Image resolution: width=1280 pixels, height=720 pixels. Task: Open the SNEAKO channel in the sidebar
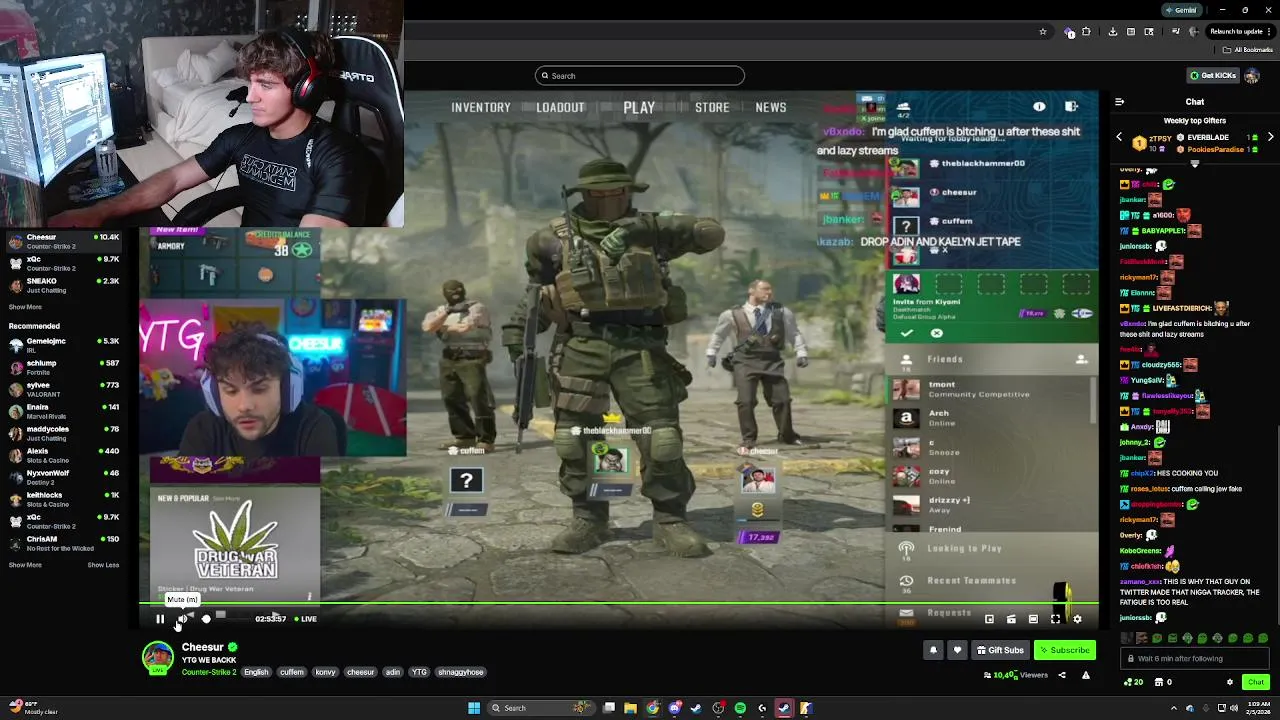(x=64, y=285)
